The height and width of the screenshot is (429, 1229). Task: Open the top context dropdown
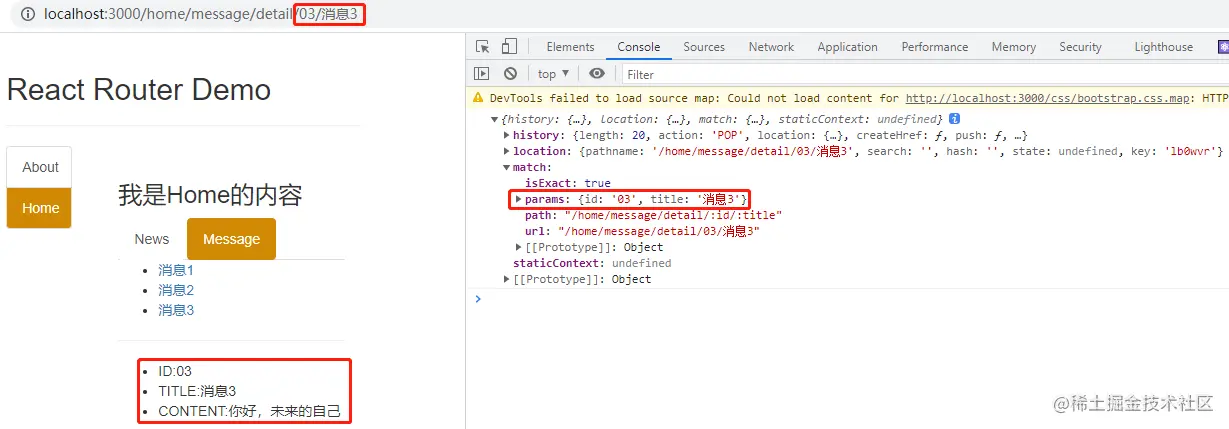coord(553,74)
